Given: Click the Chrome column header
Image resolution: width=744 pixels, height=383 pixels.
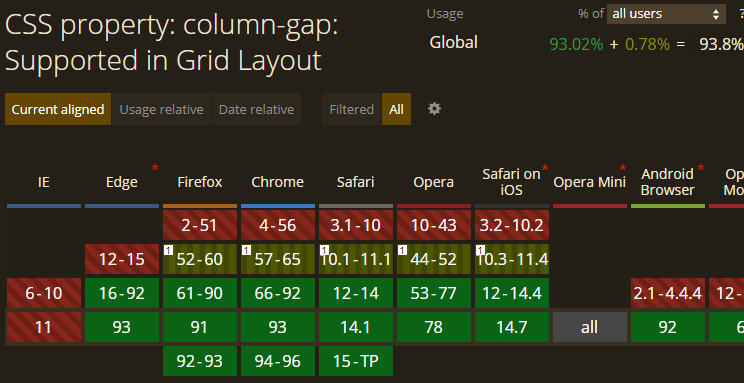Looking at the screenshot, I should click(x=278, y=182).
